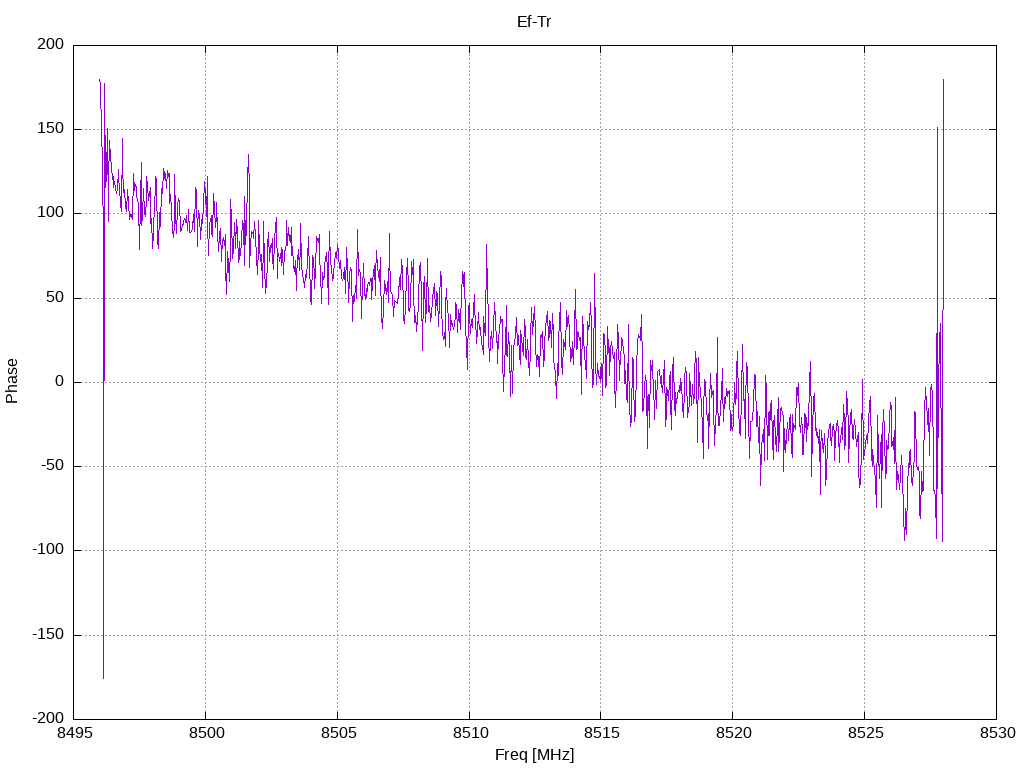This screenshot has width=1024, height=768.
Task: Click the x-axis tick label 8495
Action: [74, 733]
